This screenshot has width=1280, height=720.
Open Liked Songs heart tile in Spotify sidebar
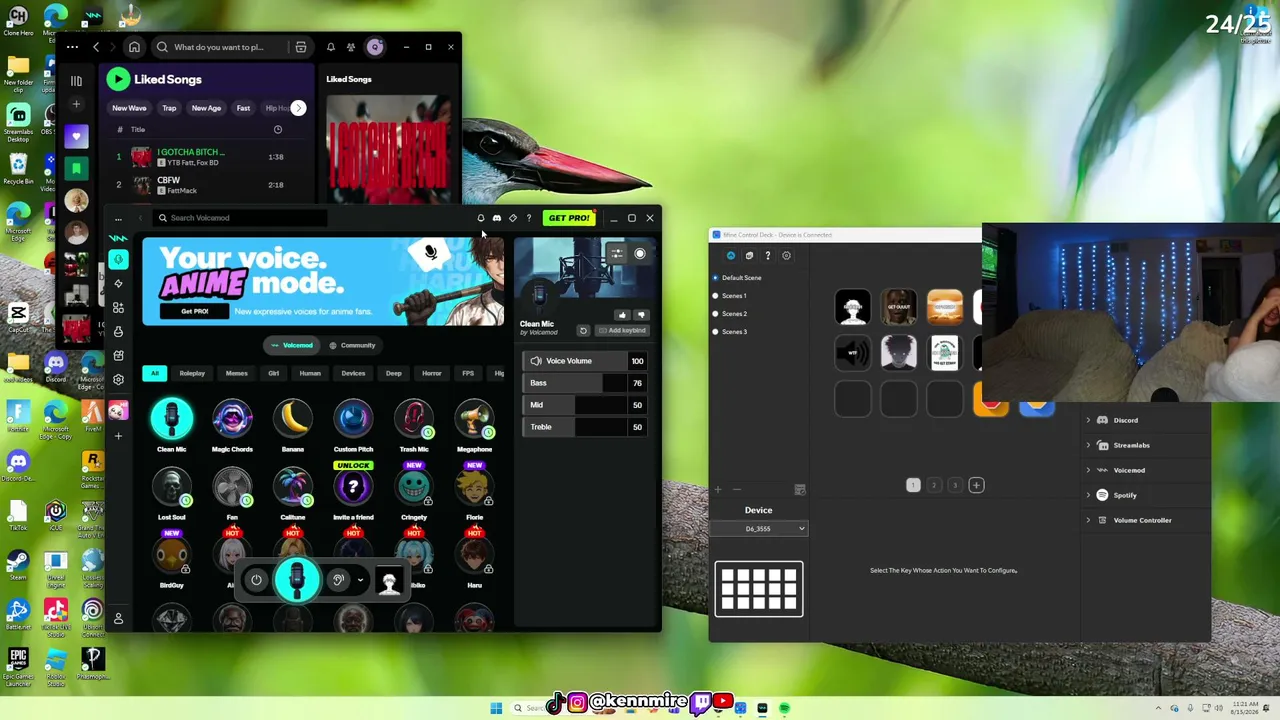pyautogui.click(x=76, y=136)
